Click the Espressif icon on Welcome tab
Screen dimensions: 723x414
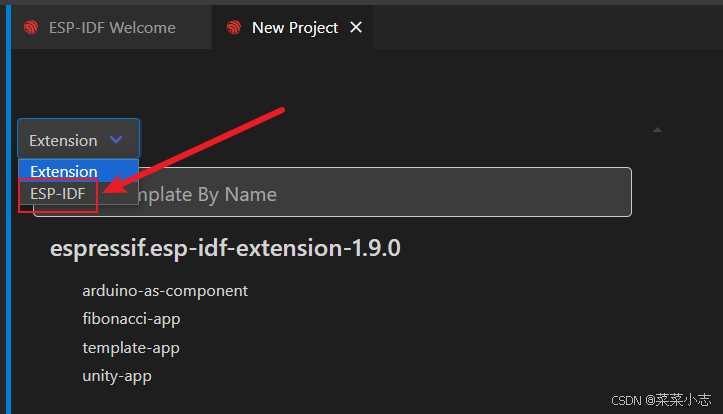pos(31,28)
